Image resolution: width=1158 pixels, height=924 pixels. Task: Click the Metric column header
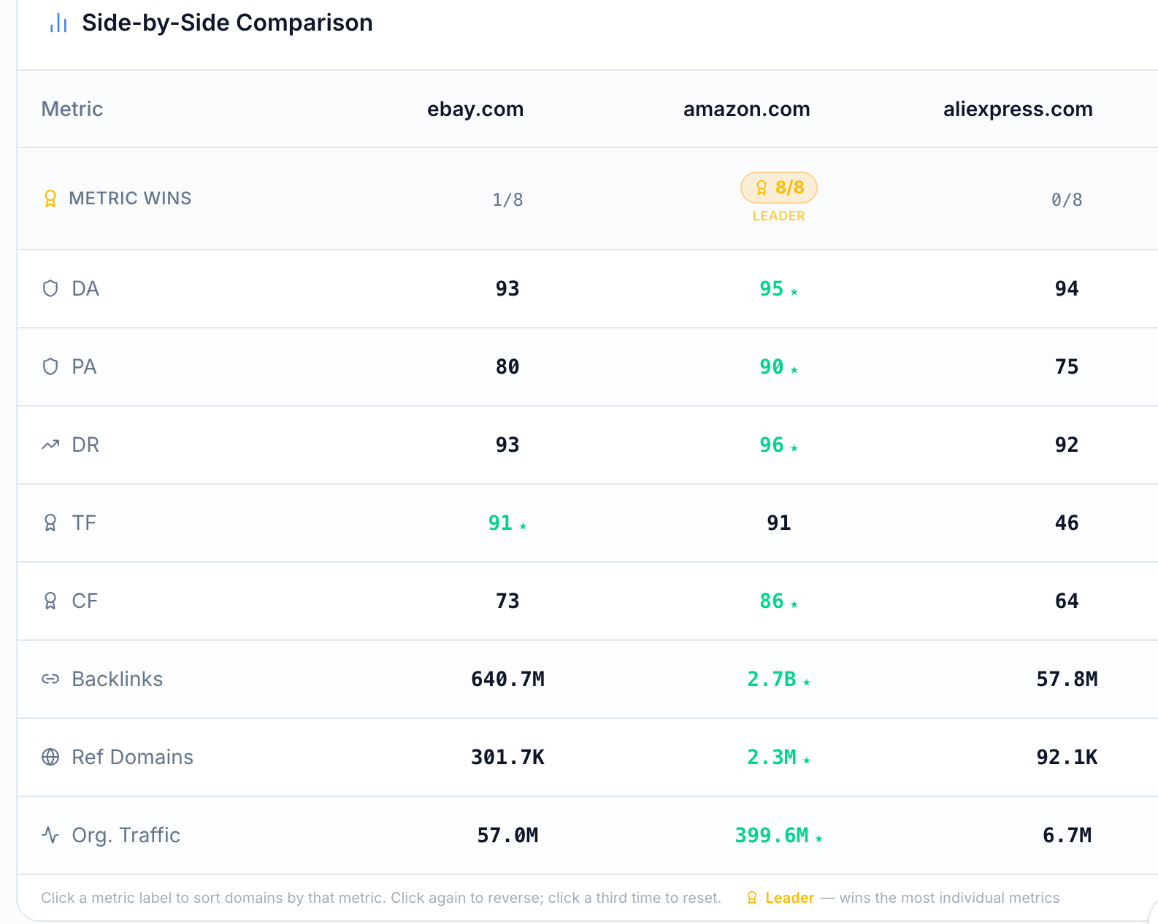72,109
